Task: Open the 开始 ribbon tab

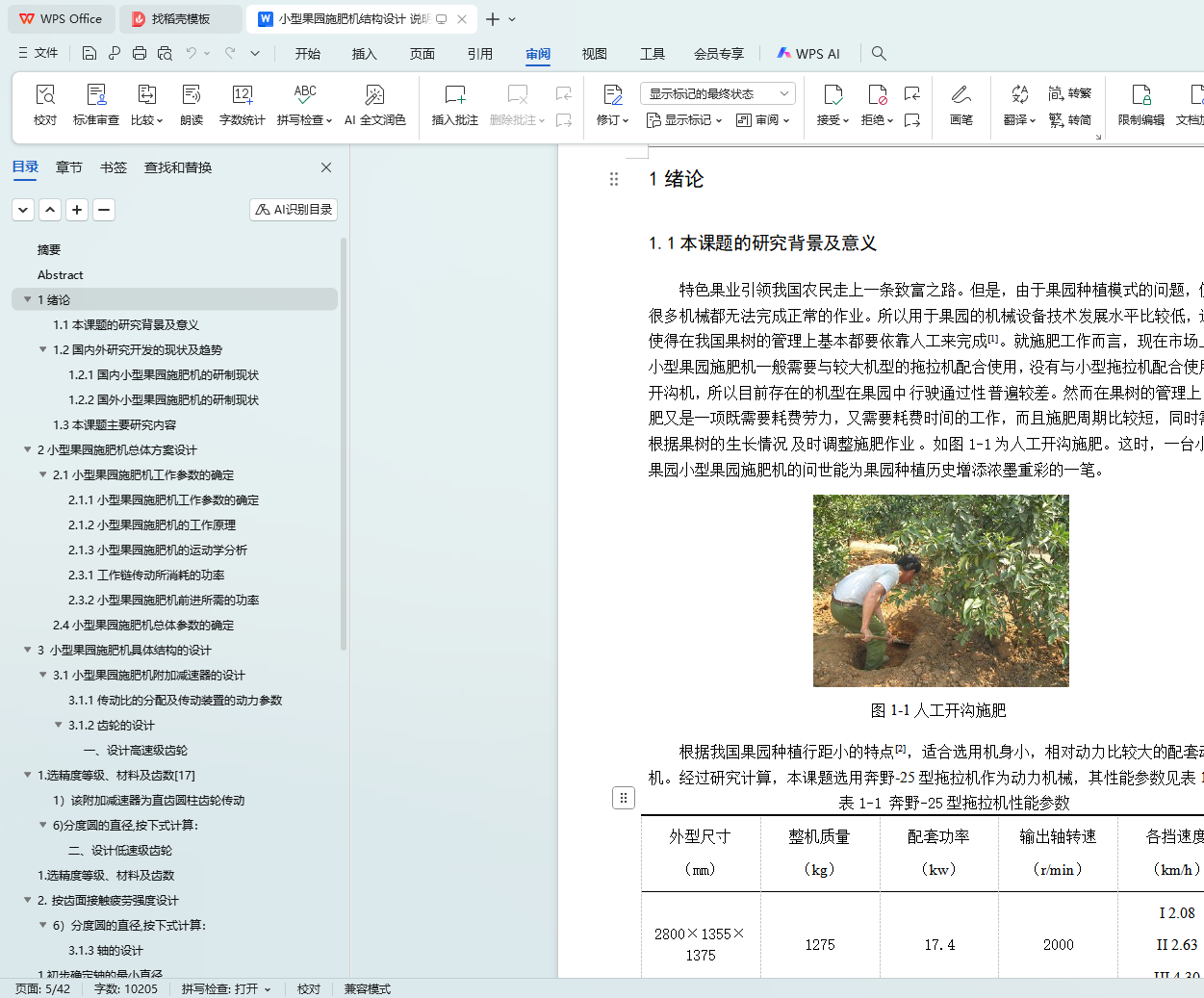Action: [308, 54]
